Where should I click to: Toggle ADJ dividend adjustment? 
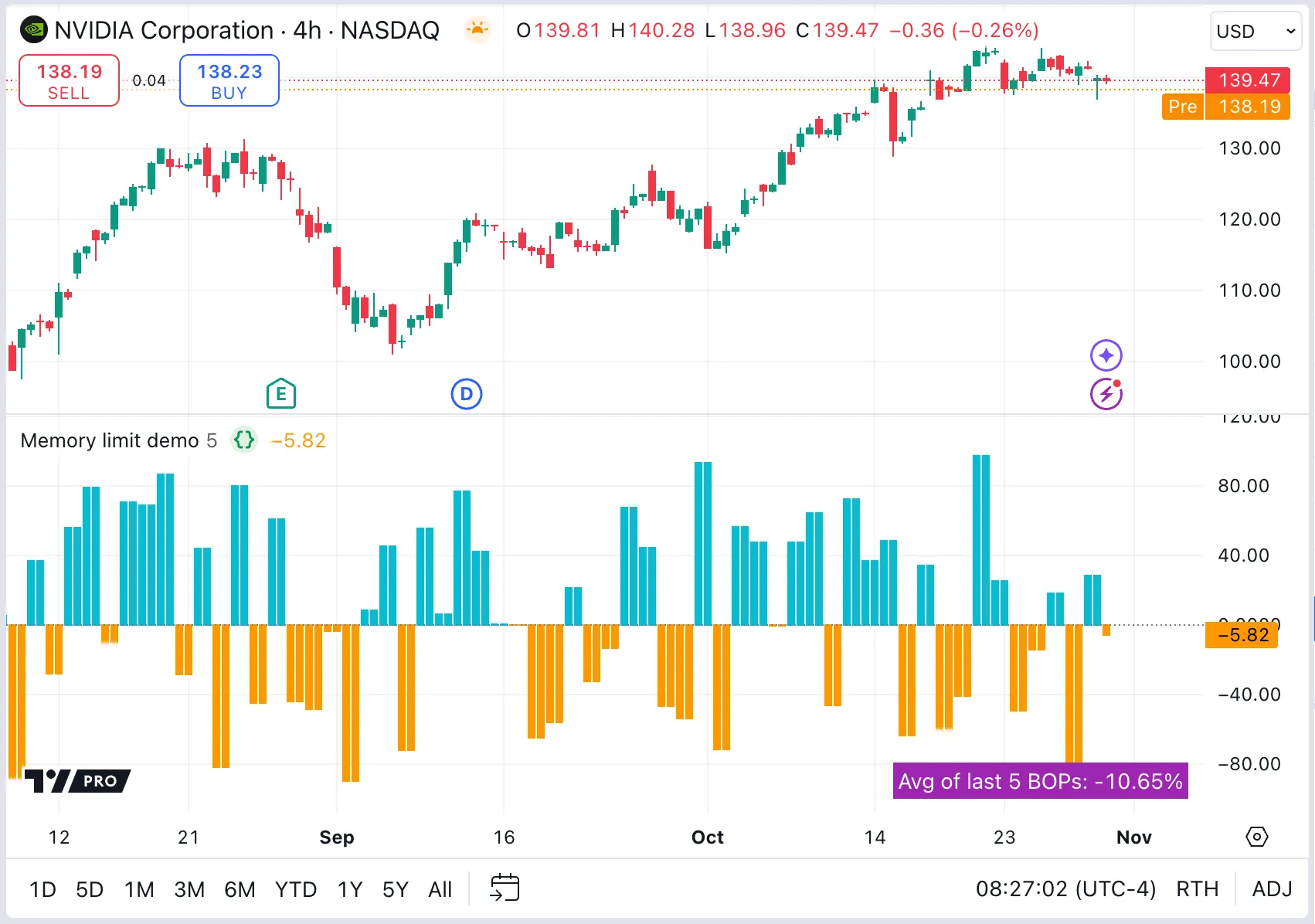click(1272, 889)
